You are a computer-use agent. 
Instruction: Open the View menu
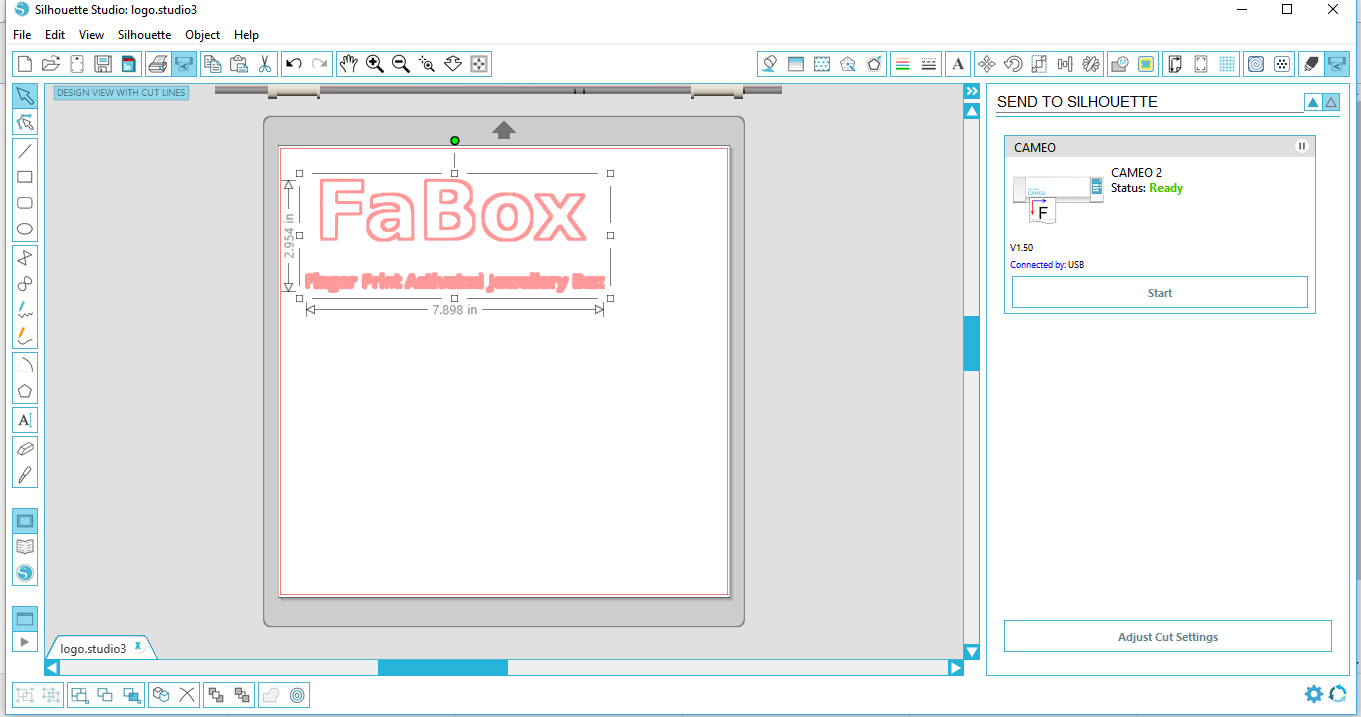(x=91, y=35)
